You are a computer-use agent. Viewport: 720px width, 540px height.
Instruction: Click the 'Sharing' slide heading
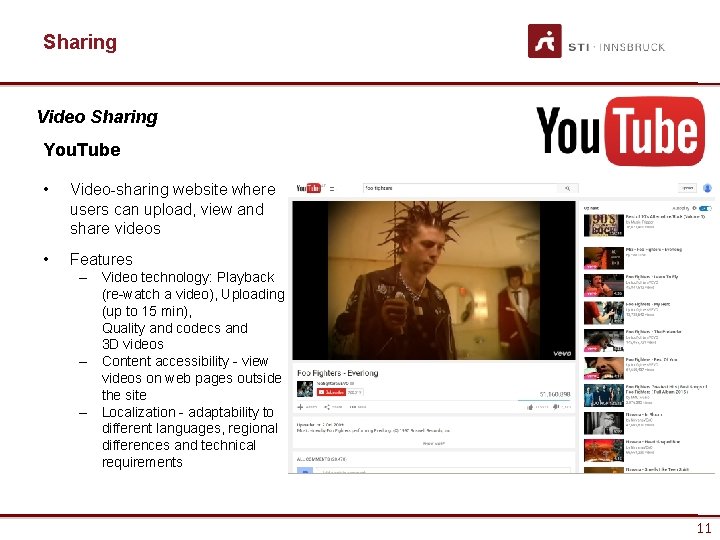point(80,42)
